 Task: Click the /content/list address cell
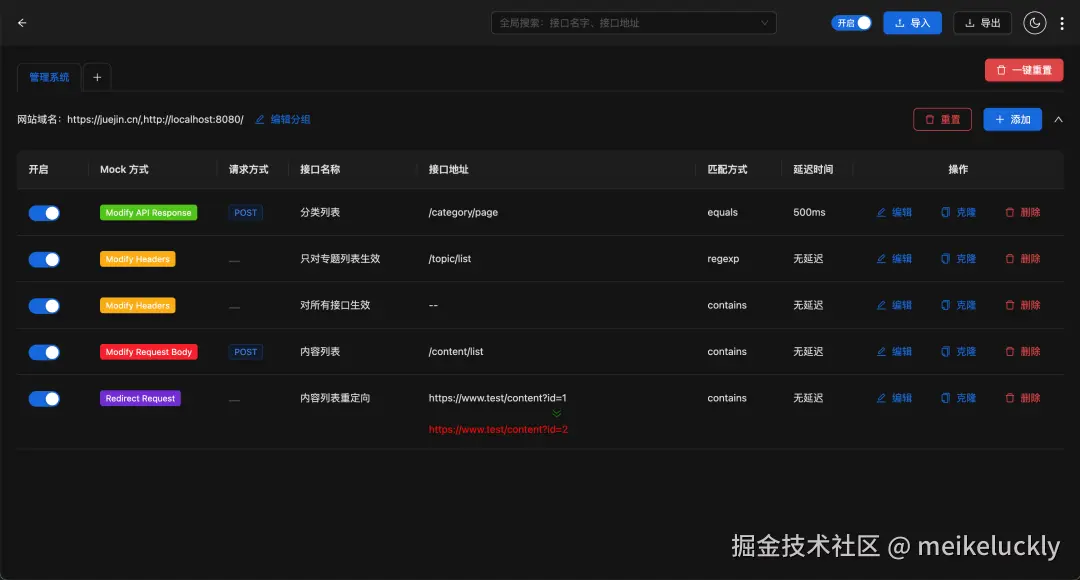pyautogui.click(x=456, y=351)
